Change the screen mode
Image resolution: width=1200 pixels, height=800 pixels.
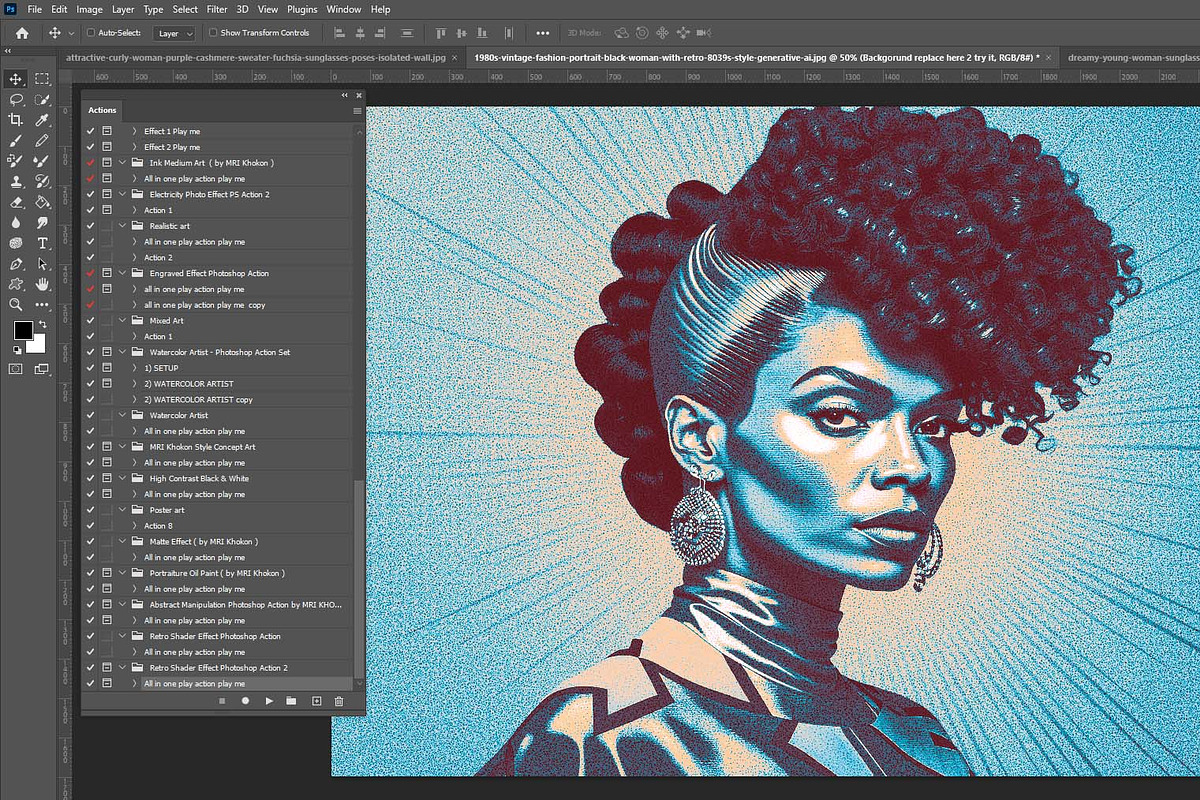click(42, 369)
